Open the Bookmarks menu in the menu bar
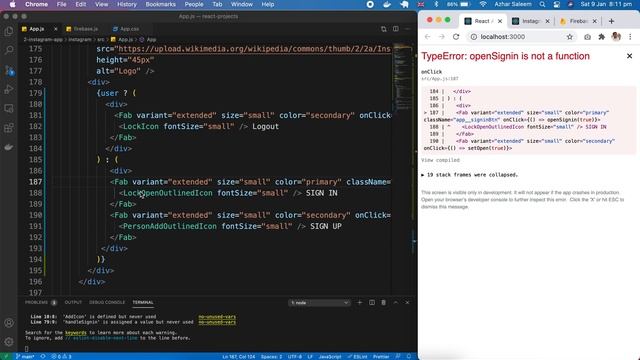Screen dimensions: 640x360 (x=160, y=4)
